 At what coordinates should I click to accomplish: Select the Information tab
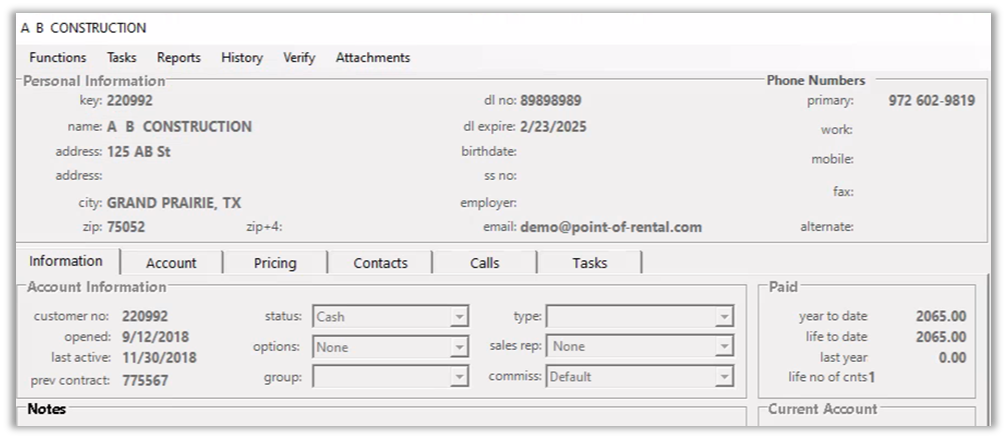coord(66,262)
